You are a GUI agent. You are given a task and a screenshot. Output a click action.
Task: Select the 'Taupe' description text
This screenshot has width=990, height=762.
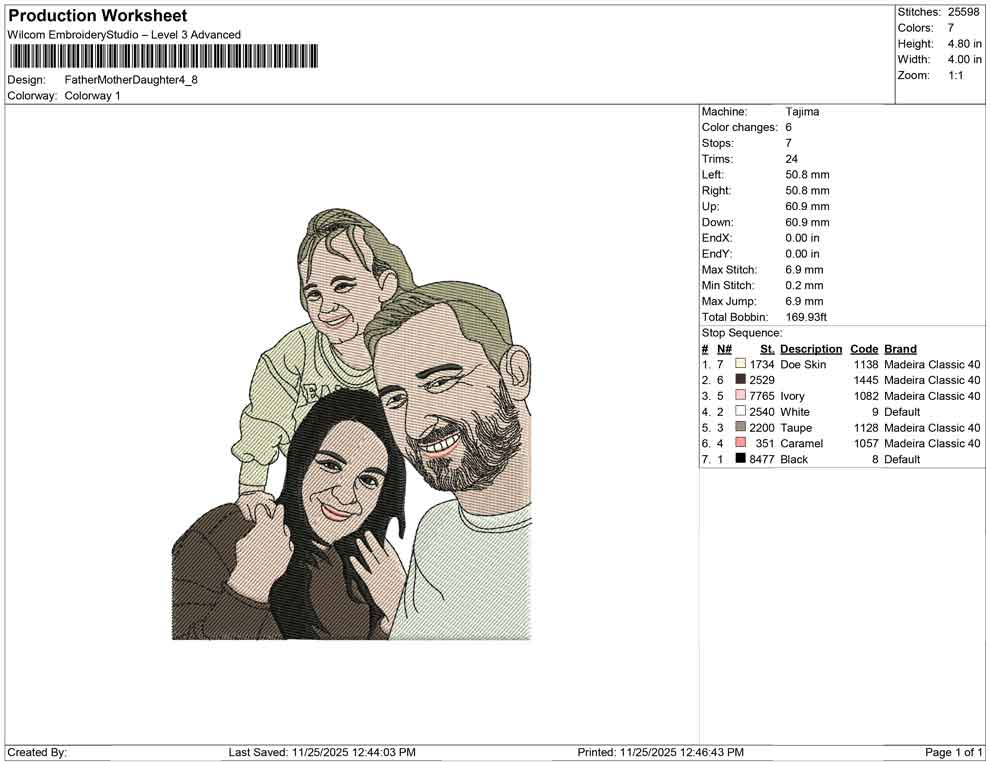click(796, 427)
